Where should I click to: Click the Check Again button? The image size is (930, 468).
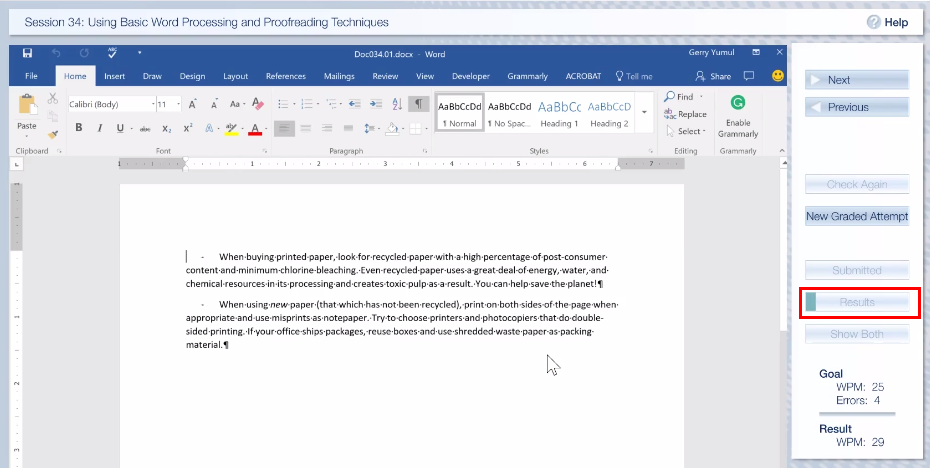(857, 184)
